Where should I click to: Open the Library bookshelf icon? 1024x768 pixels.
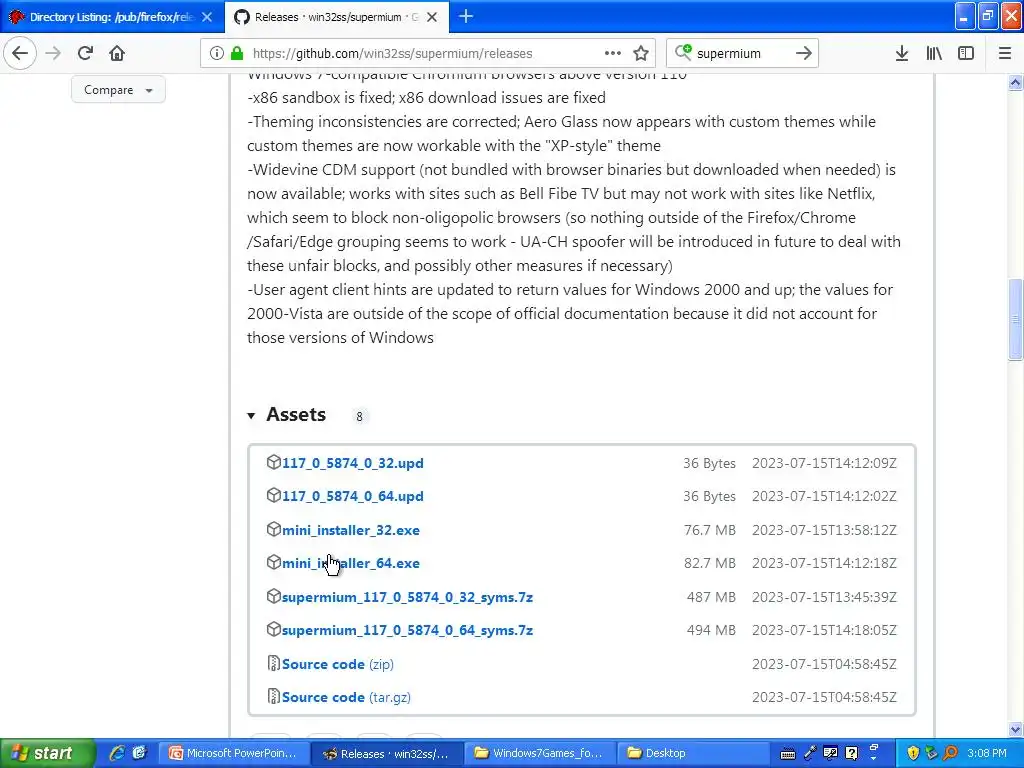[934, 53]
